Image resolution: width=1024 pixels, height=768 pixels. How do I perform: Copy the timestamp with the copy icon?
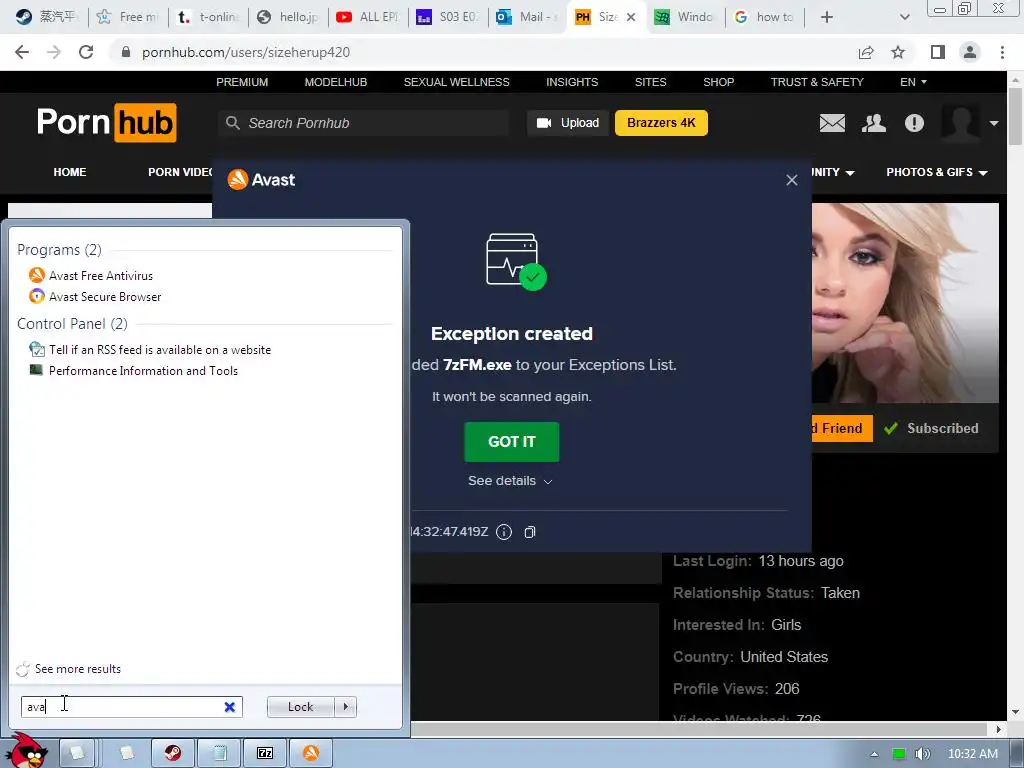tap(530, 532)
